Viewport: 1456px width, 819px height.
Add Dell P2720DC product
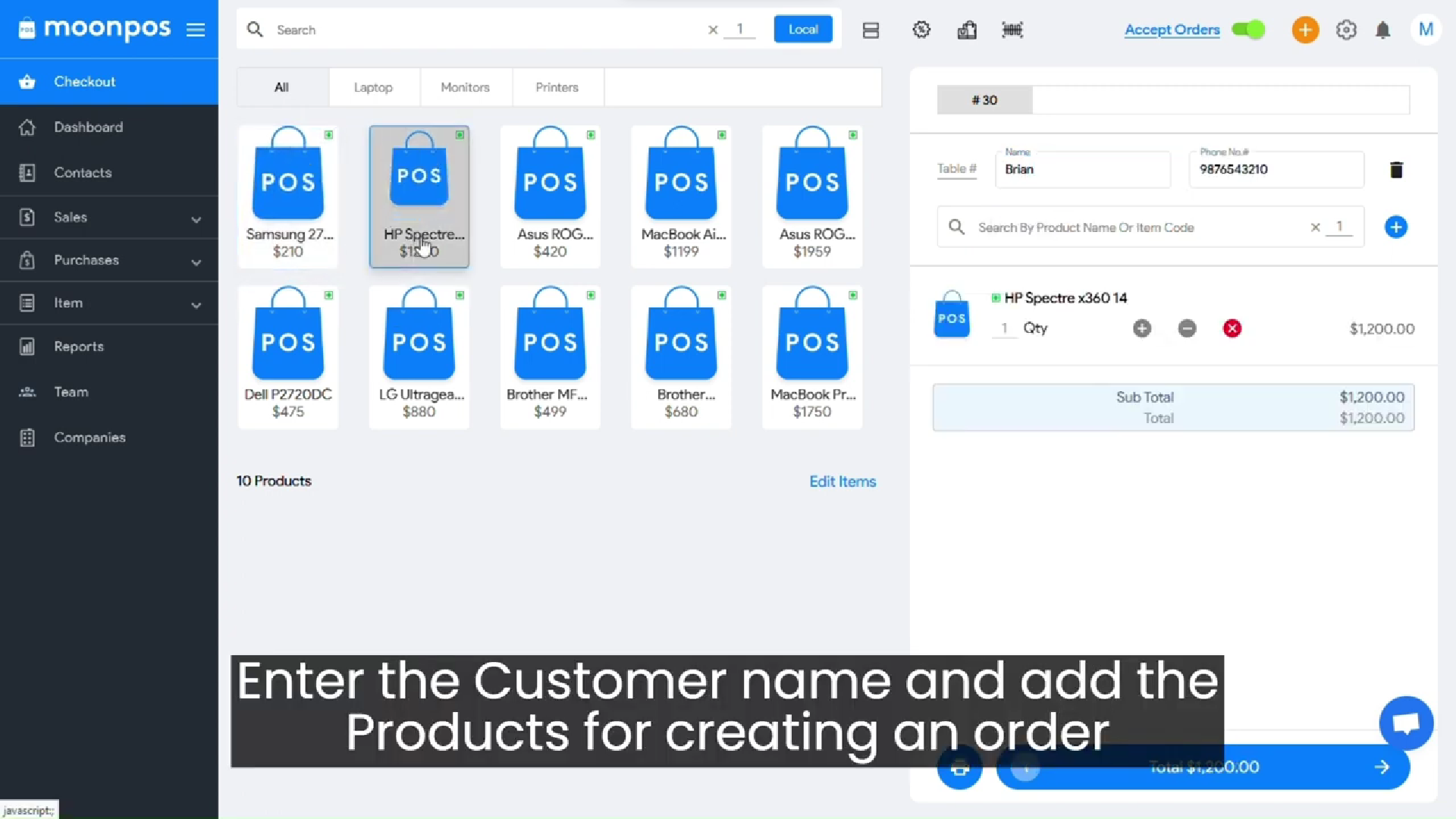[288, 357]
